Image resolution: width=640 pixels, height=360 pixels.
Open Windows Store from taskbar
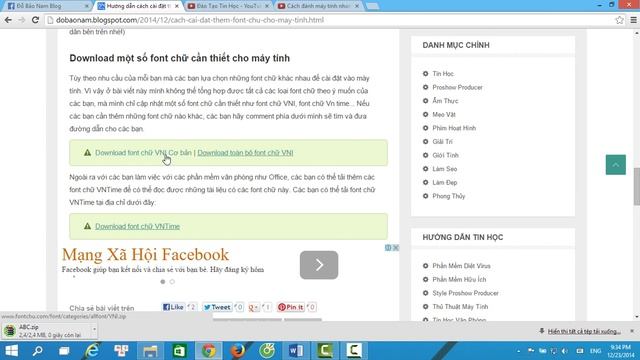(179, 351)
